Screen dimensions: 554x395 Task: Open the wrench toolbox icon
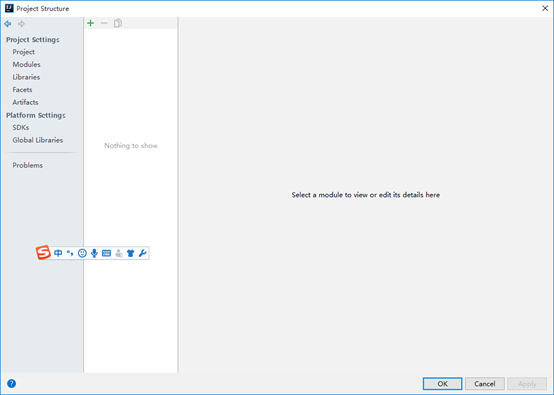click(143, 253)
